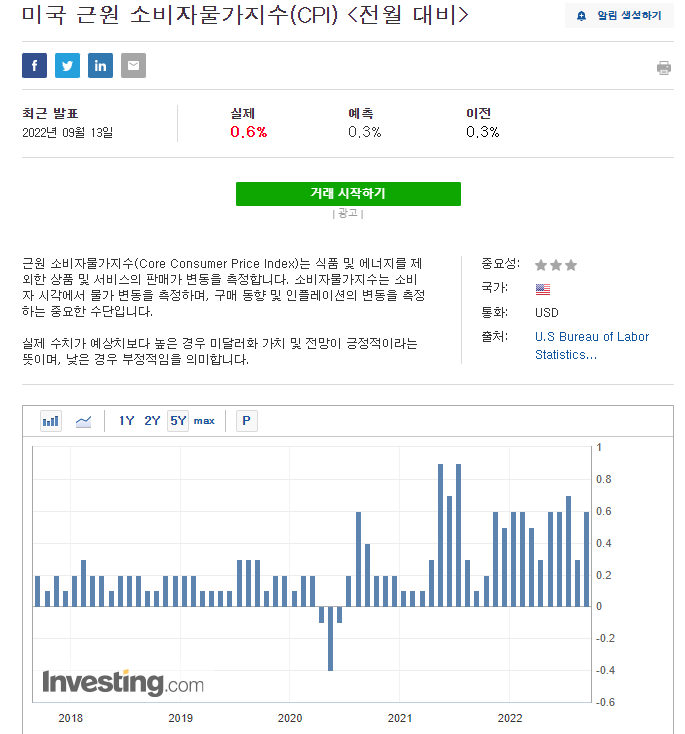Screen dimensions: 685x734
Task: Click the lowest negative bar in 2020
Action: pyautogui.click(x=331, y=639)
